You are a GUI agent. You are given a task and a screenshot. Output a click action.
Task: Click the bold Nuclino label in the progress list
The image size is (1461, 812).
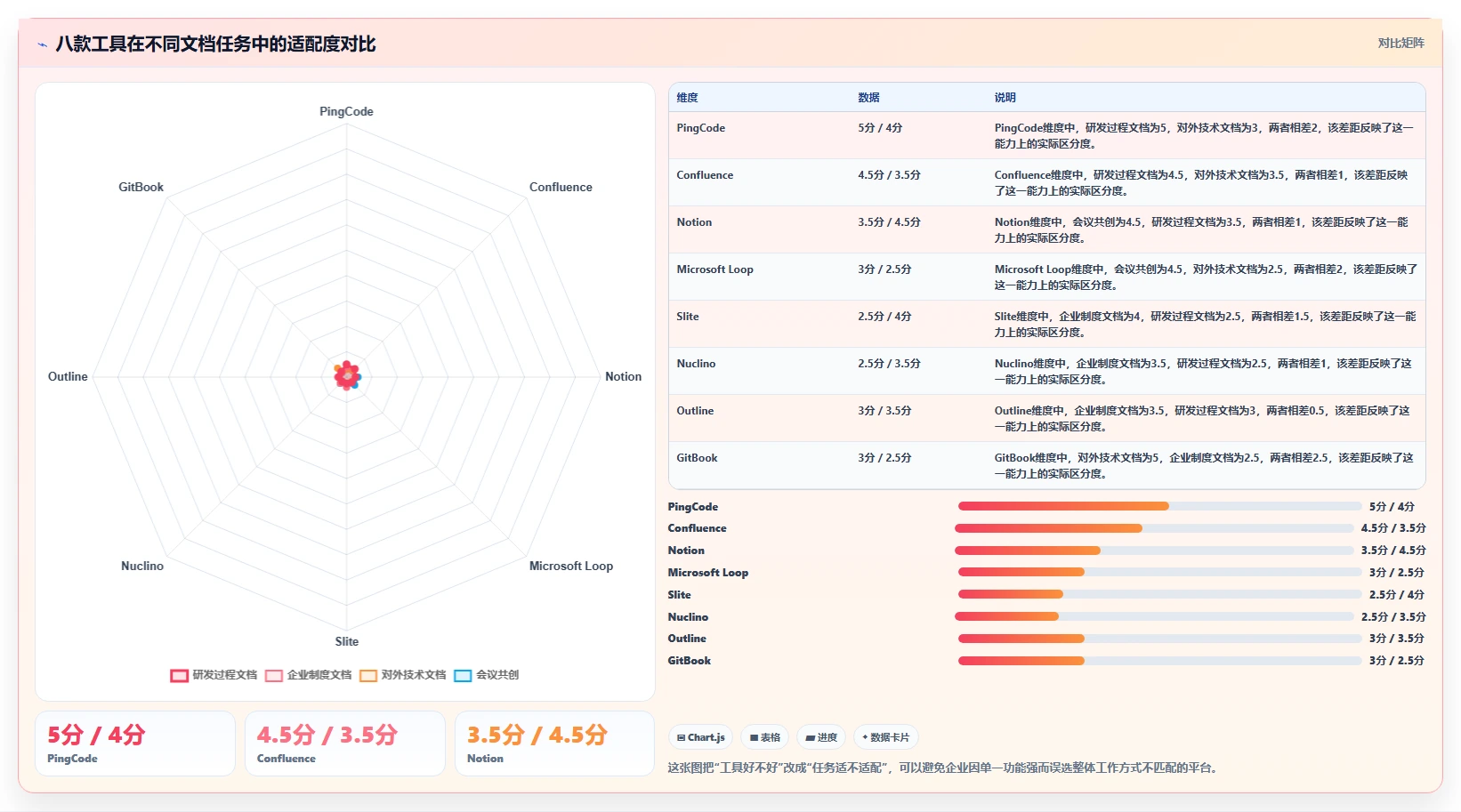(688, 617)
